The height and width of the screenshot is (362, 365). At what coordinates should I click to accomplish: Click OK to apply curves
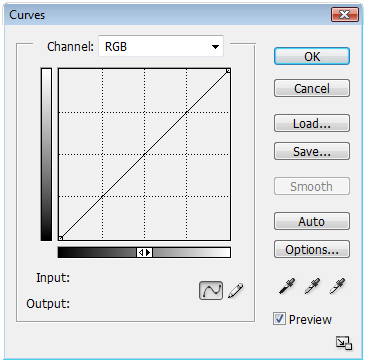[312, 56]
